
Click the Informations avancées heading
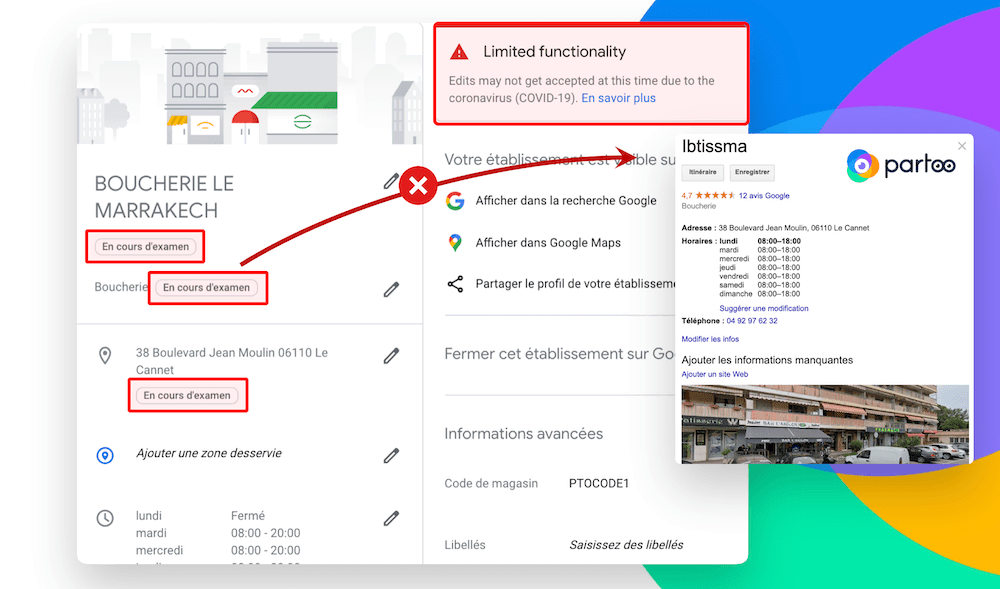point(524,433)
